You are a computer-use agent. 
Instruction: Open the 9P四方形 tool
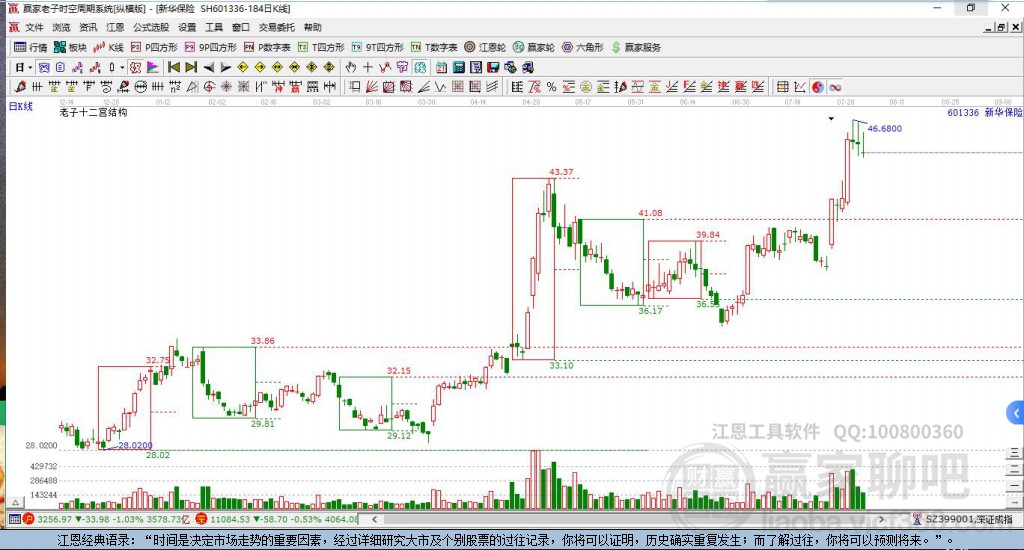pos(210,47)
